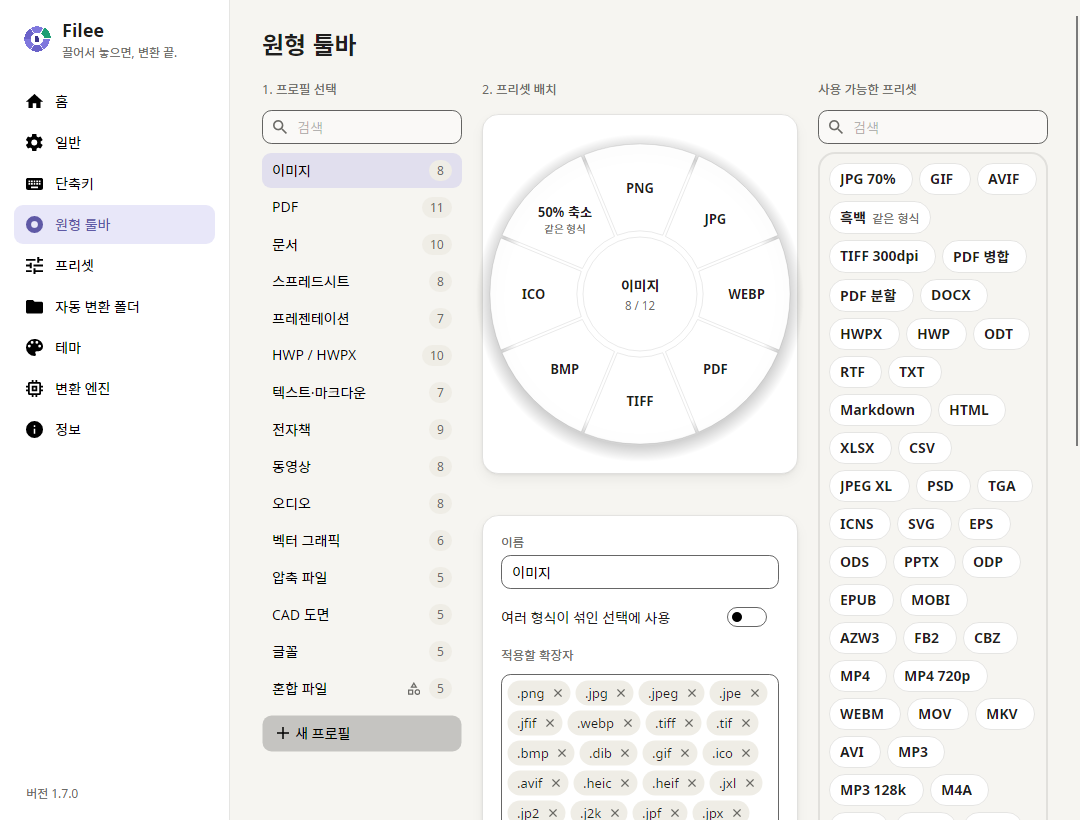This screenshot has height=820, width=1080.
Task: Click the circle icon beside 원형 툴바
Action: point(34,224)
